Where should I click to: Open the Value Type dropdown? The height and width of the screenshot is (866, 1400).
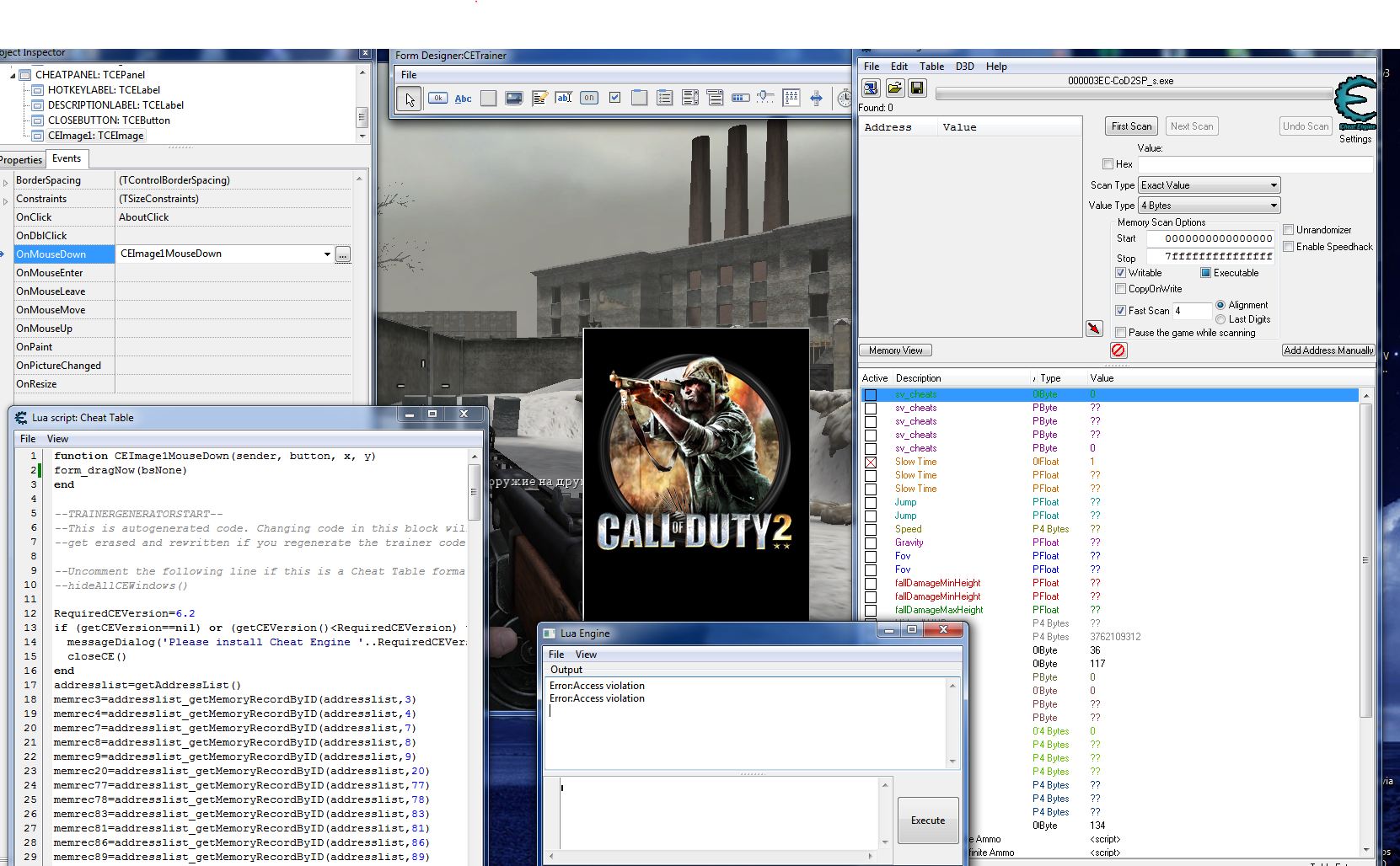(1209, 206)
